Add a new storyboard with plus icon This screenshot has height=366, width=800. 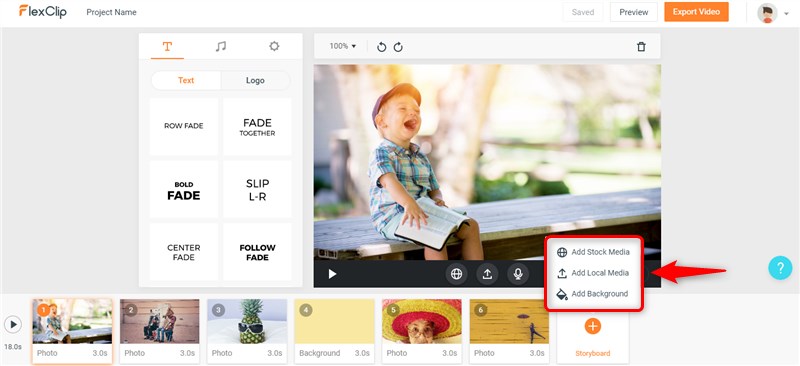pyautogui.click(x=592, y=326)
